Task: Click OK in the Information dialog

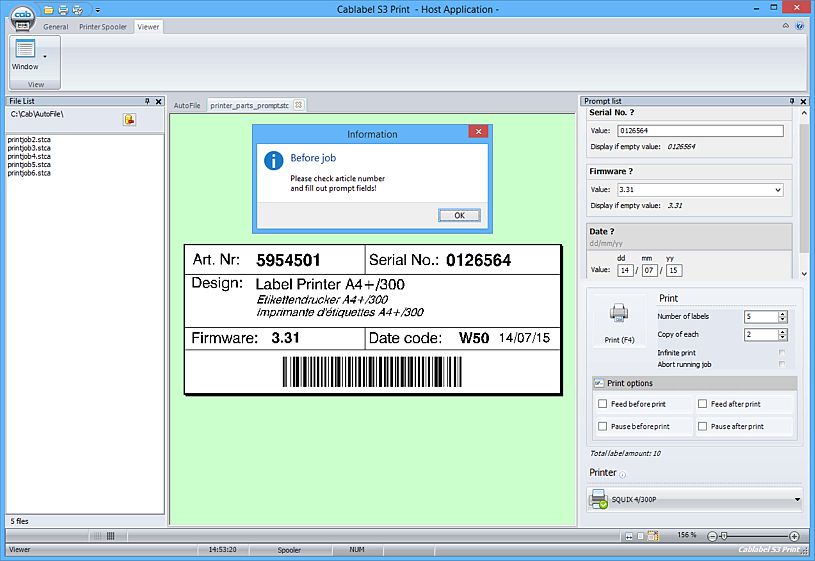Action: 459,215
